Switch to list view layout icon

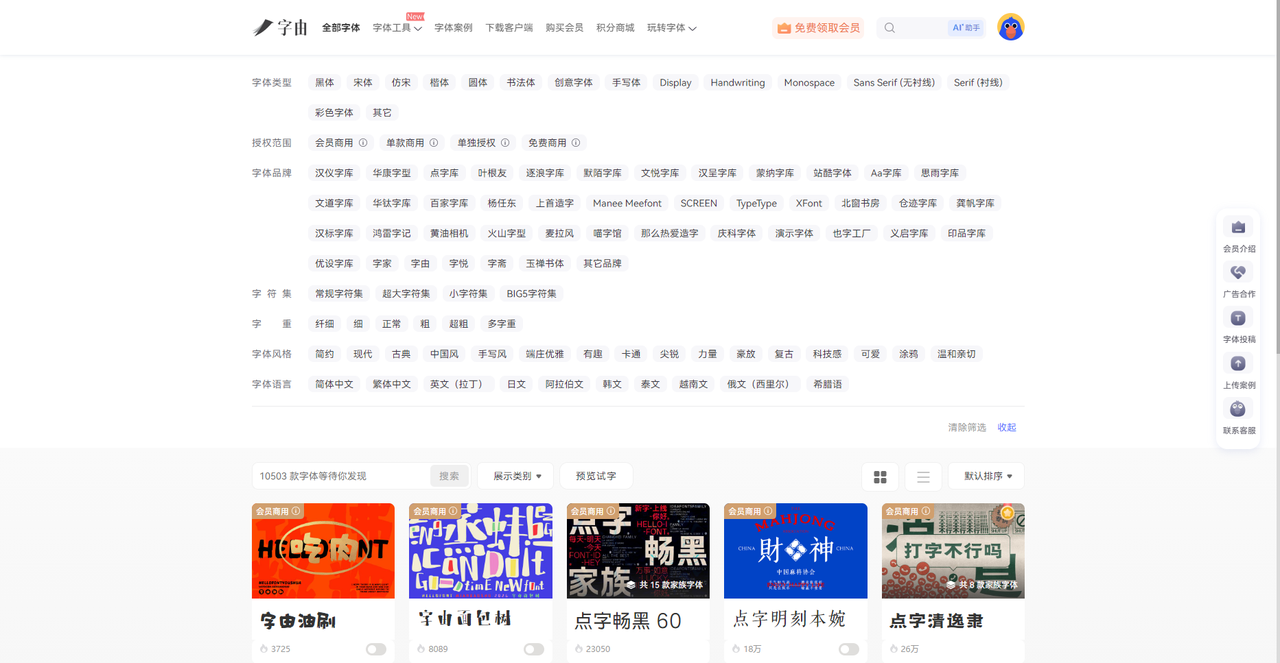(923, 477)
